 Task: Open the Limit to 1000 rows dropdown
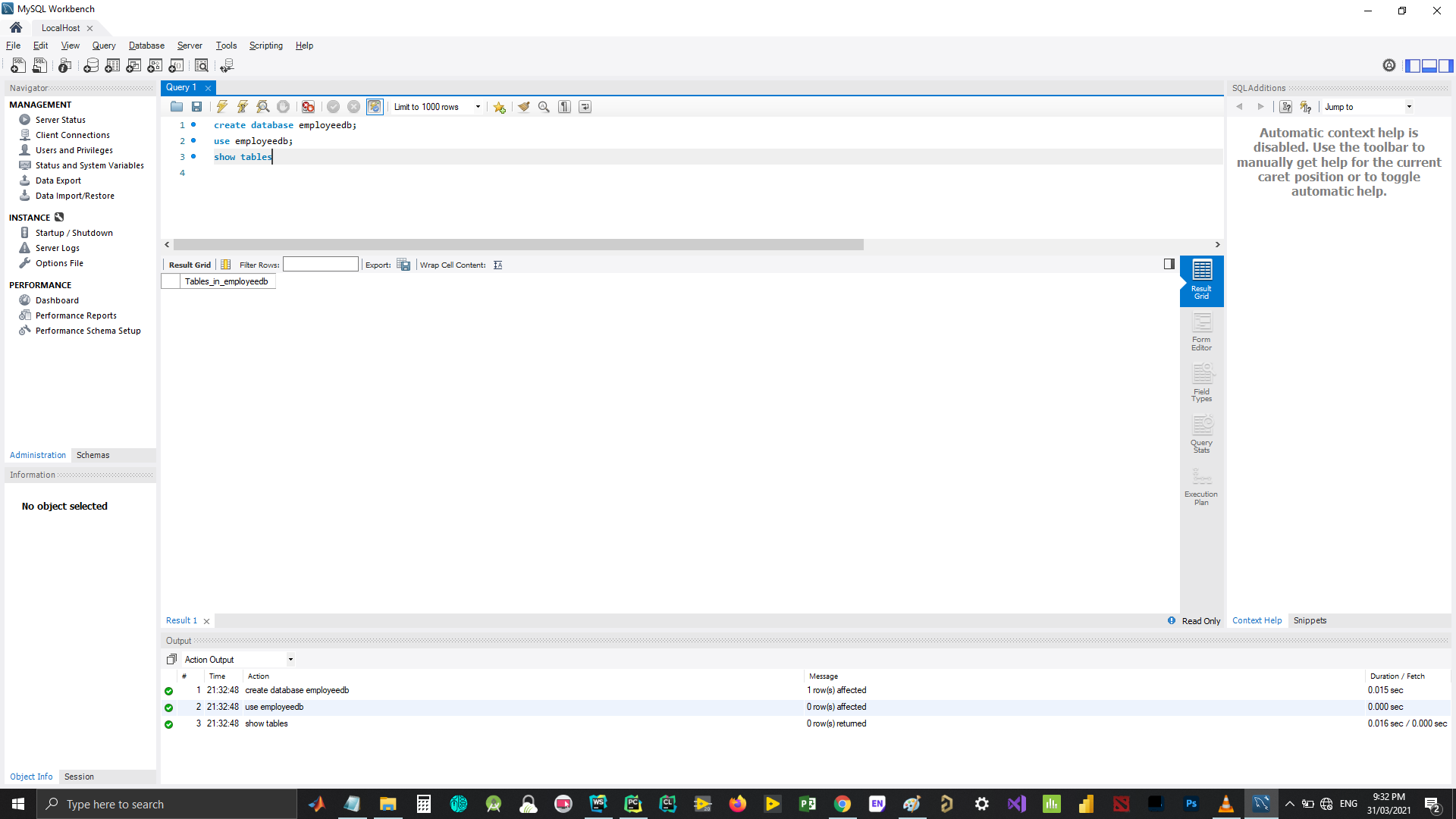(438, 107)
